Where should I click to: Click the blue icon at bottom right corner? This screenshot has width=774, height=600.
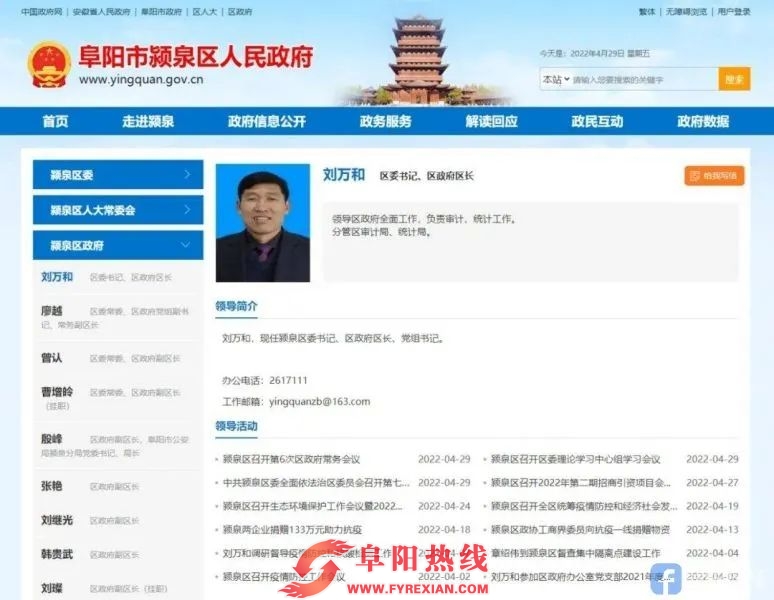665,578
